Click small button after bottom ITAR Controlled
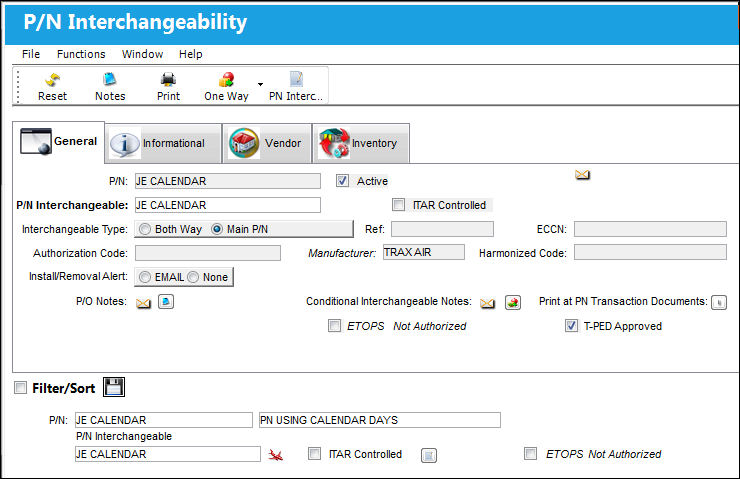The image size is (740, 479). click(429, 455)
